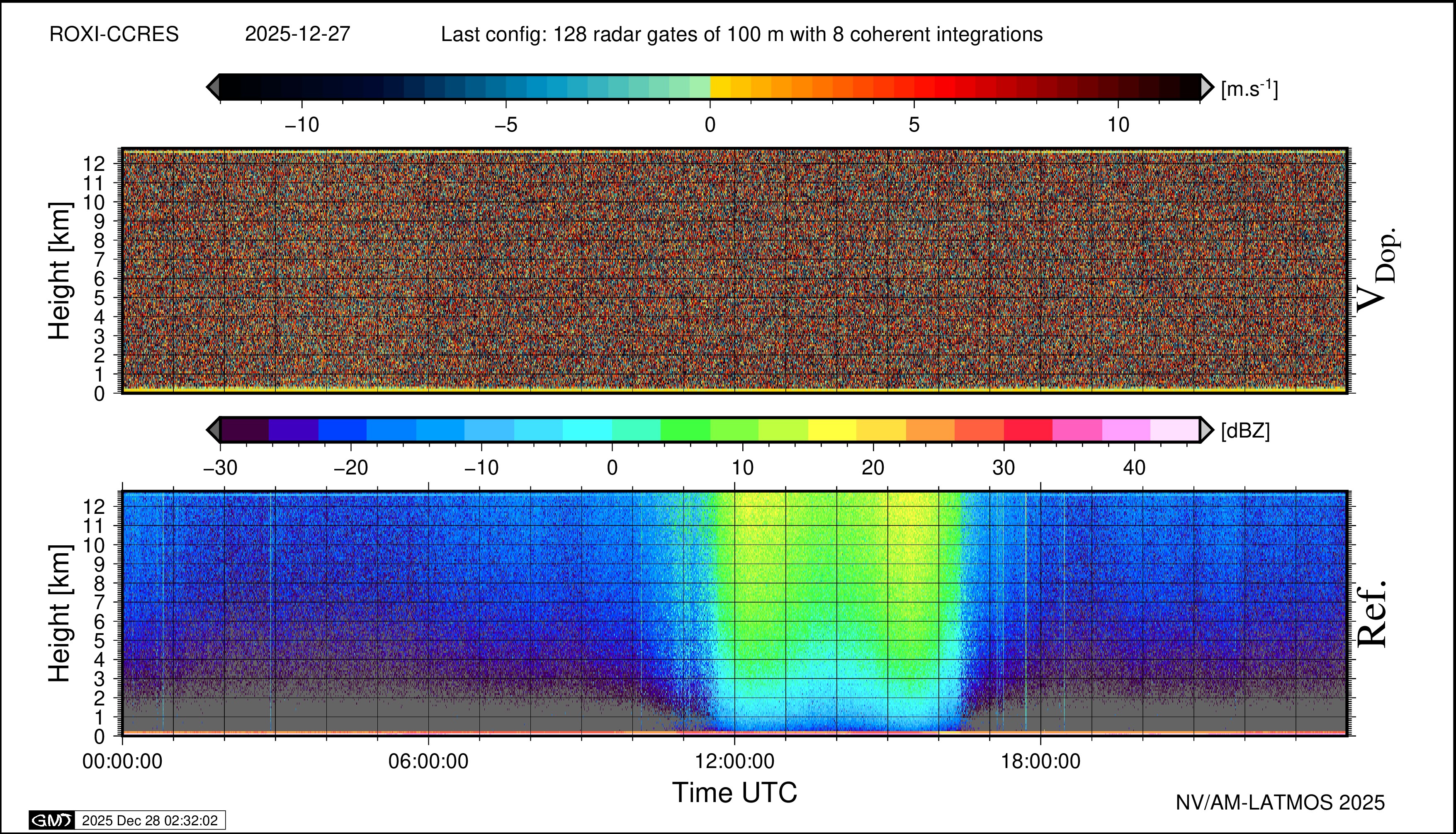The height and width of the screenshot is (834, 1456).
Task: Click the 2025-12-27 date text
Action: [x=297, y=34]
